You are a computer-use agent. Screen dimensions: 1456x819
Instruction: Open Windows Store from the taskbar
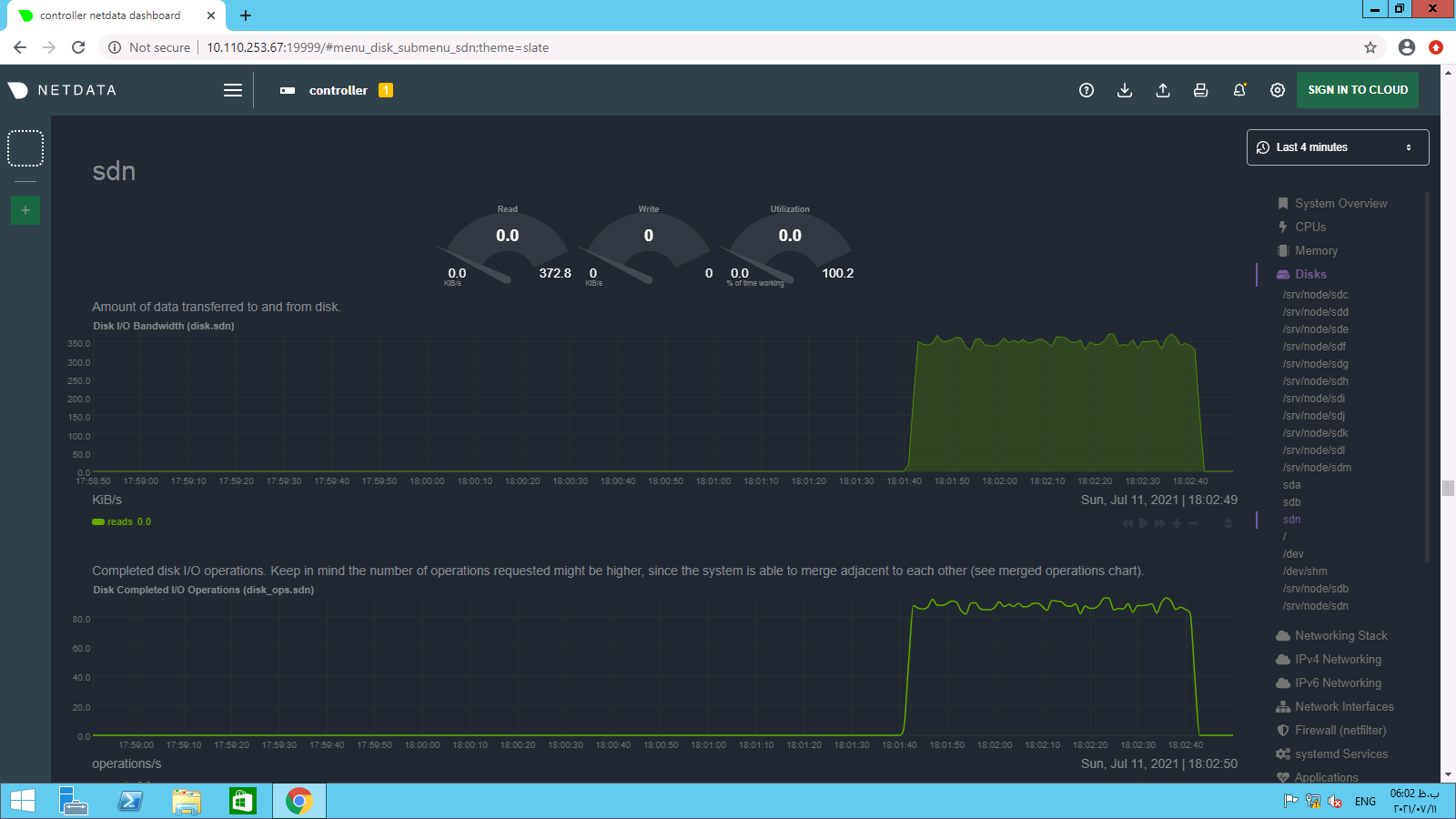[x=242, y=801]
